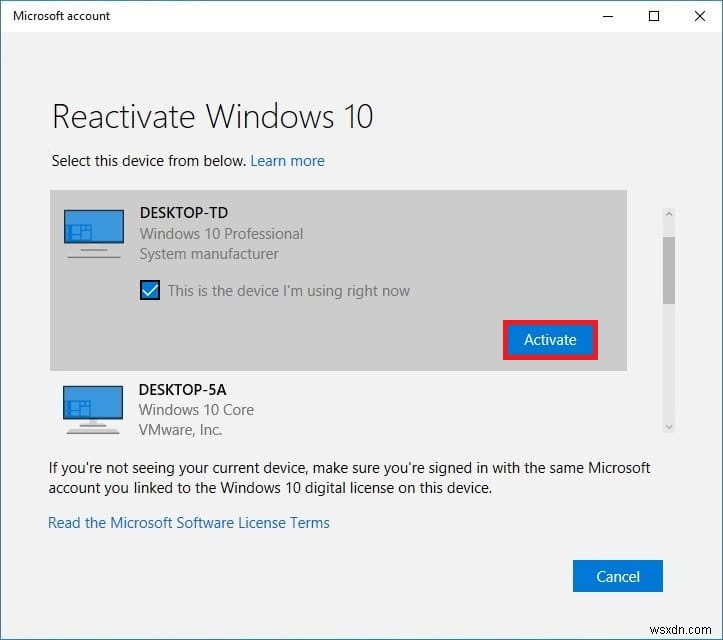Maximize the Microsoft account window

click(x=653, y=16)
